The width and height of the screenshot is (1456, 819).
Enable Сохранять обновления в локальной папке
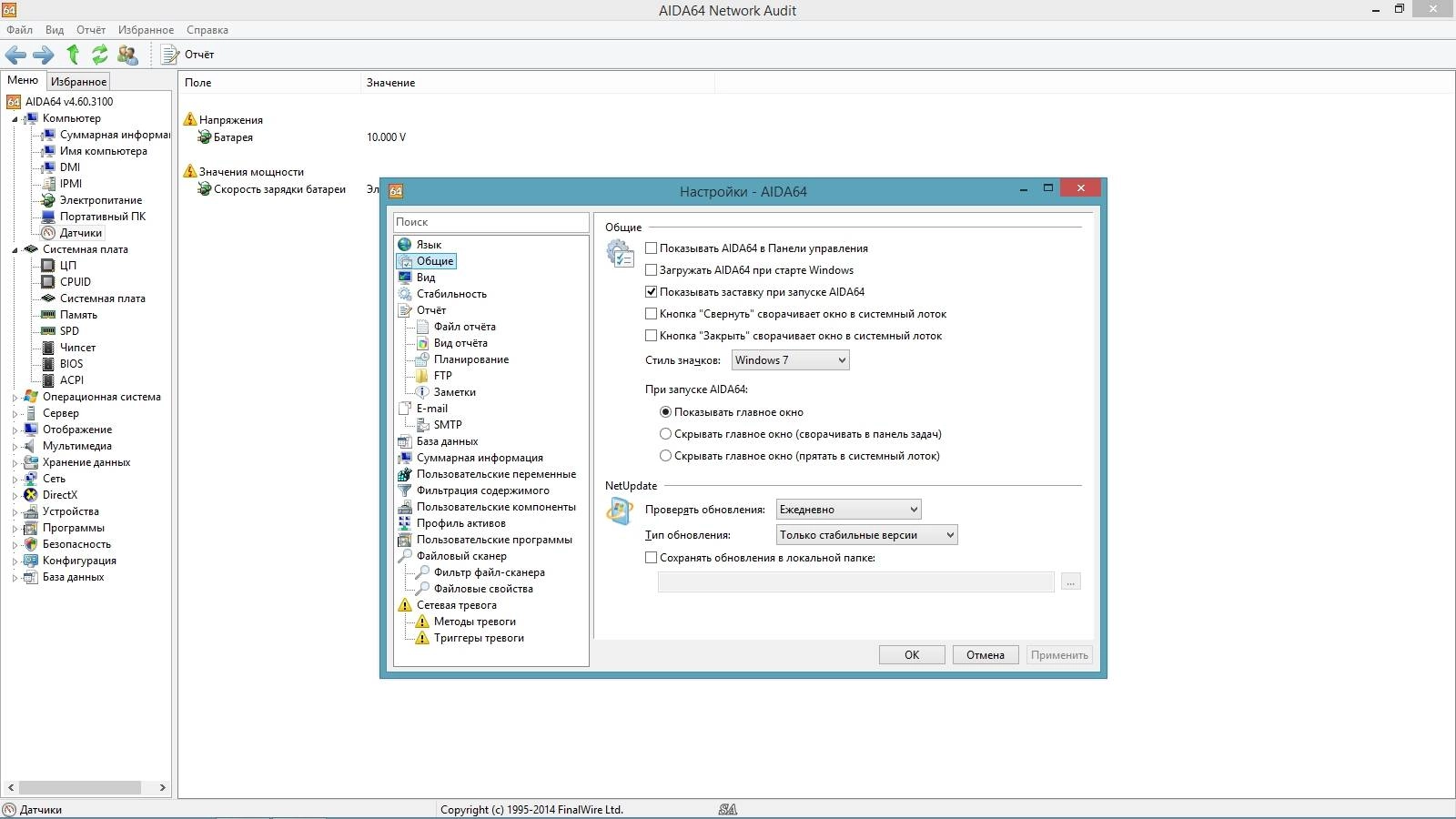[651, 557]
